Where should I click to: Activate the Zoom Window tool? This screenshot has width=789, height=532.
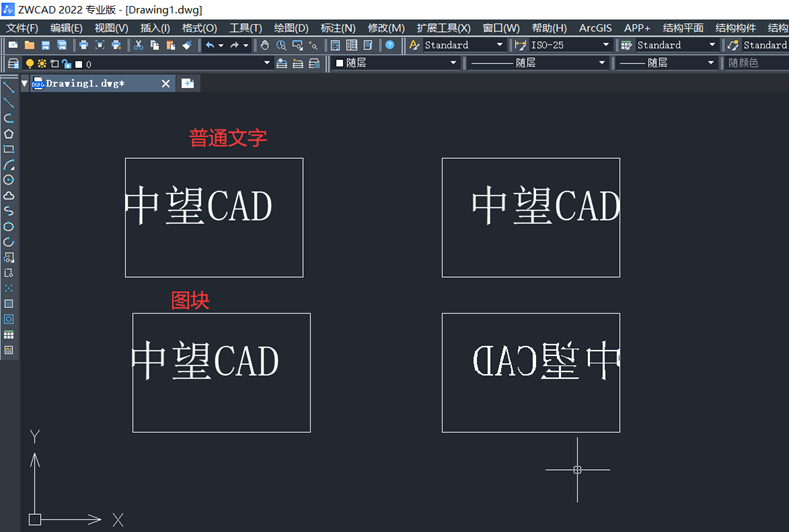click(297, 45)
